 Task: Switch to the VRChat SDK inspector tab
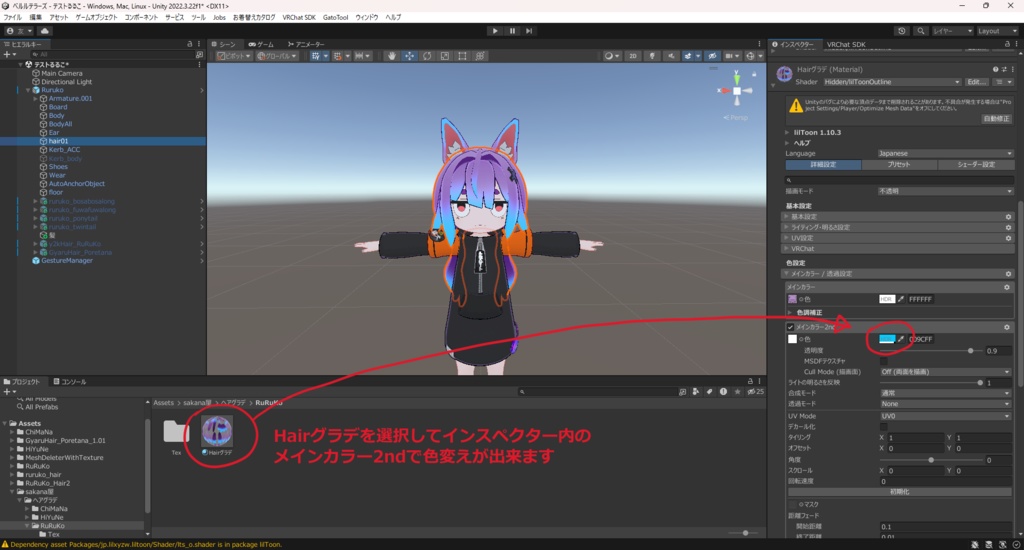(x=846, y=44)
